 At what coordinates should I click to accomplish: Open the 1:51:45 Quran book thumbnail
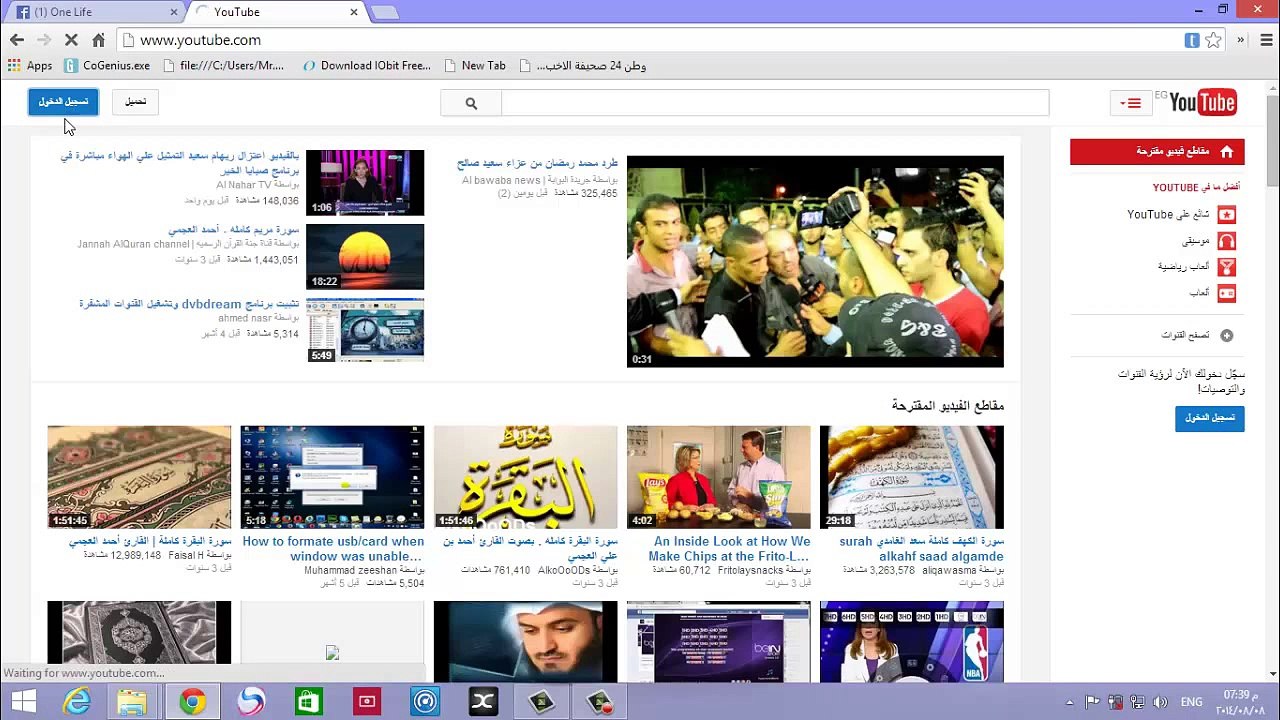[139, 477]
